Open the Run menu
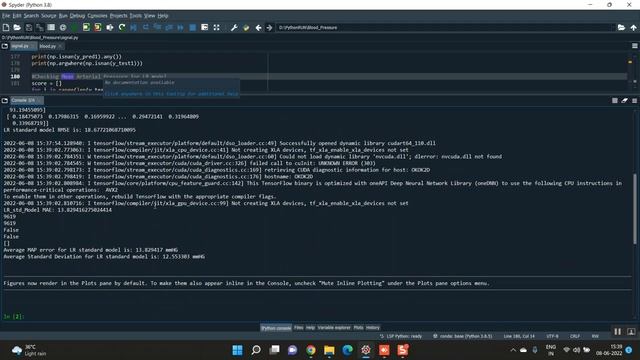Image resolution: width=640 pixels, height=360 pixels. tap(63, 16)
